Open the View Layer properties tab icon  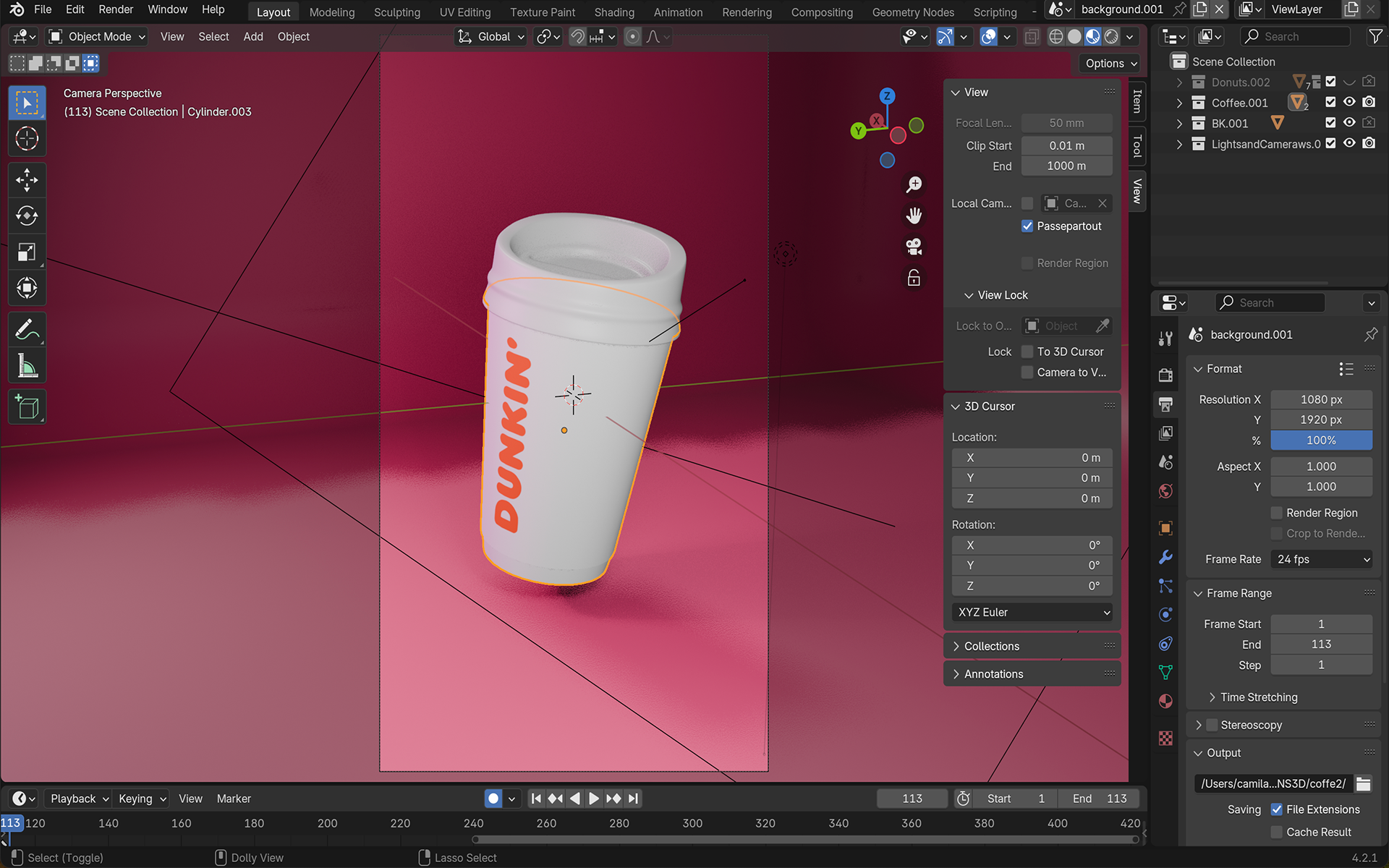tap(1165, 433)
